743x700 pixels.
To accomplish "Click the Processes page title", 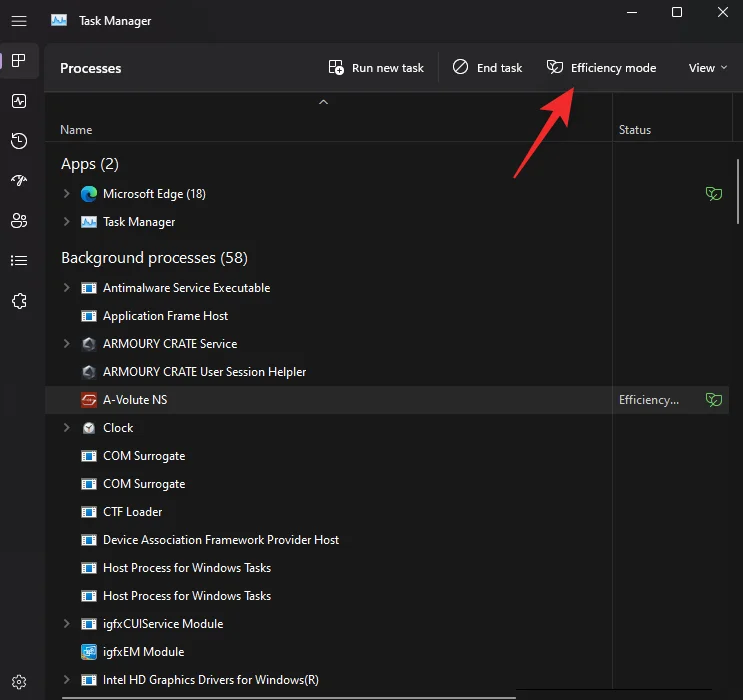I will pos(91,68).
